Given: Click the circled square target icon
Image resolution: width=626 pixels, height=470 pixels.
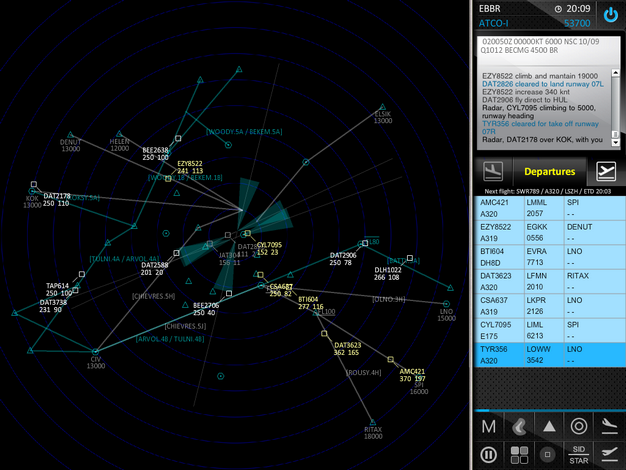Looking at the screenshot, I should pyautogui.click(x=548, y=454).
